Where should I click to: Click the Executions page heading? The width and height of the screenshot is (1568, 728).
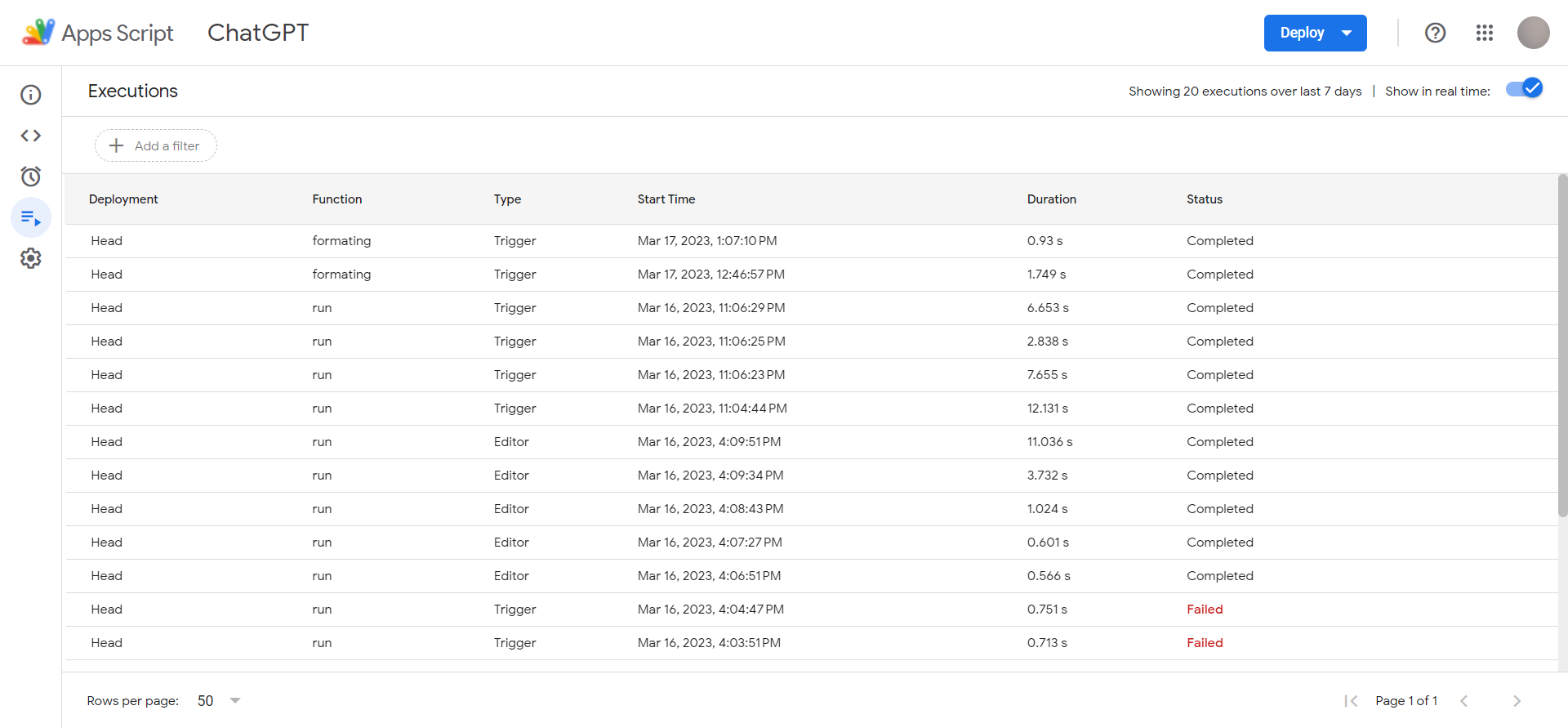pyautogui.click(x=133, y=92)
